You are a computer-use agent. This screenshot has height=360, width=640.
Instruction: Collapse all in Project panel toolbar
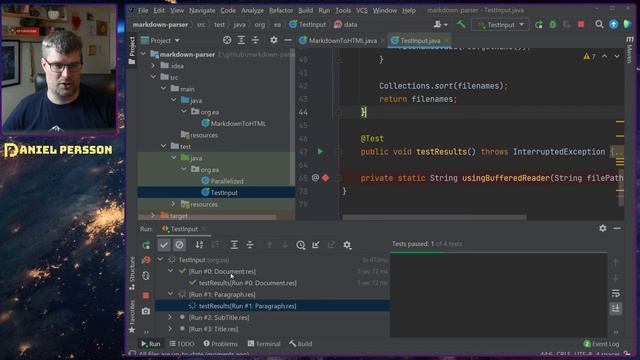point(256,40)
